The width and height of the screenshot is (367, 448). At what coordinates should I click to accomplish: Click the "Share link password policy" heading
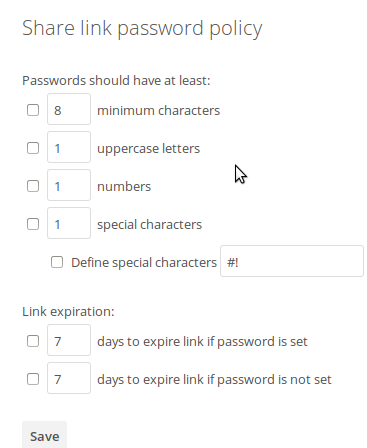(x=142, y=29)
